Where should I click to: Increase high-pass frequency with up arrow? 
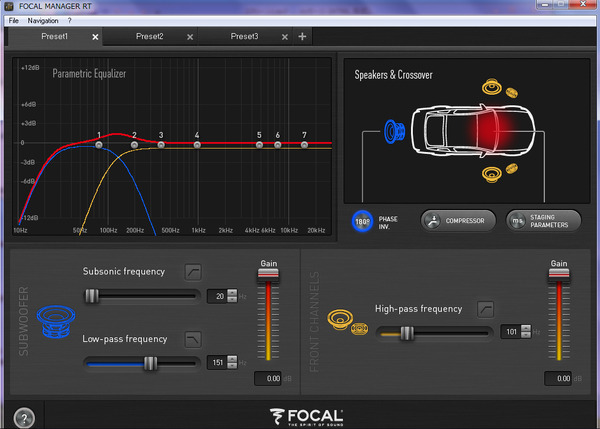click(x=526, y=328)
